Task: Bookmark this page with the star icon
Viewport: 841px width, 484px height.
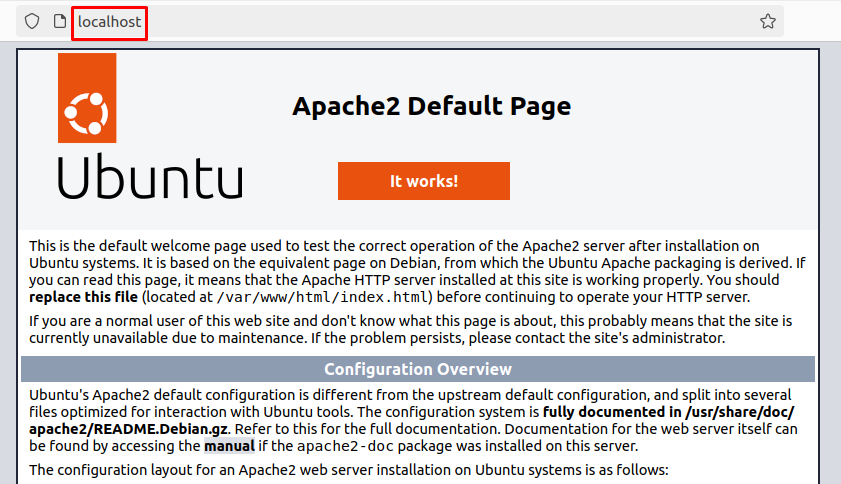Action: point(768,21)
